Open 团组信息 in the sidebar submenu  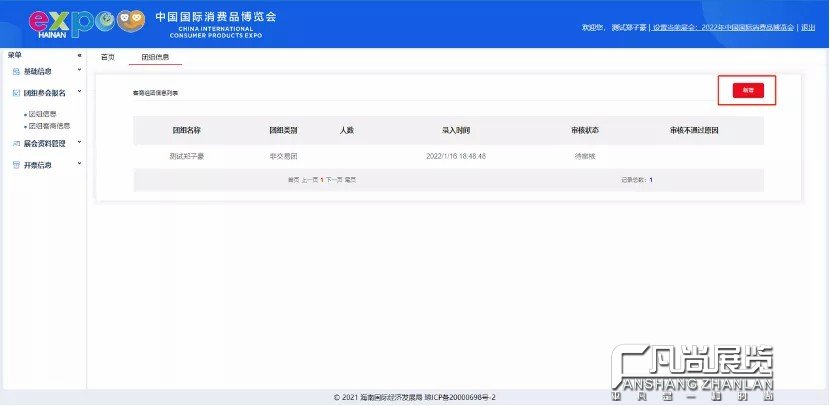pos(41,114)
